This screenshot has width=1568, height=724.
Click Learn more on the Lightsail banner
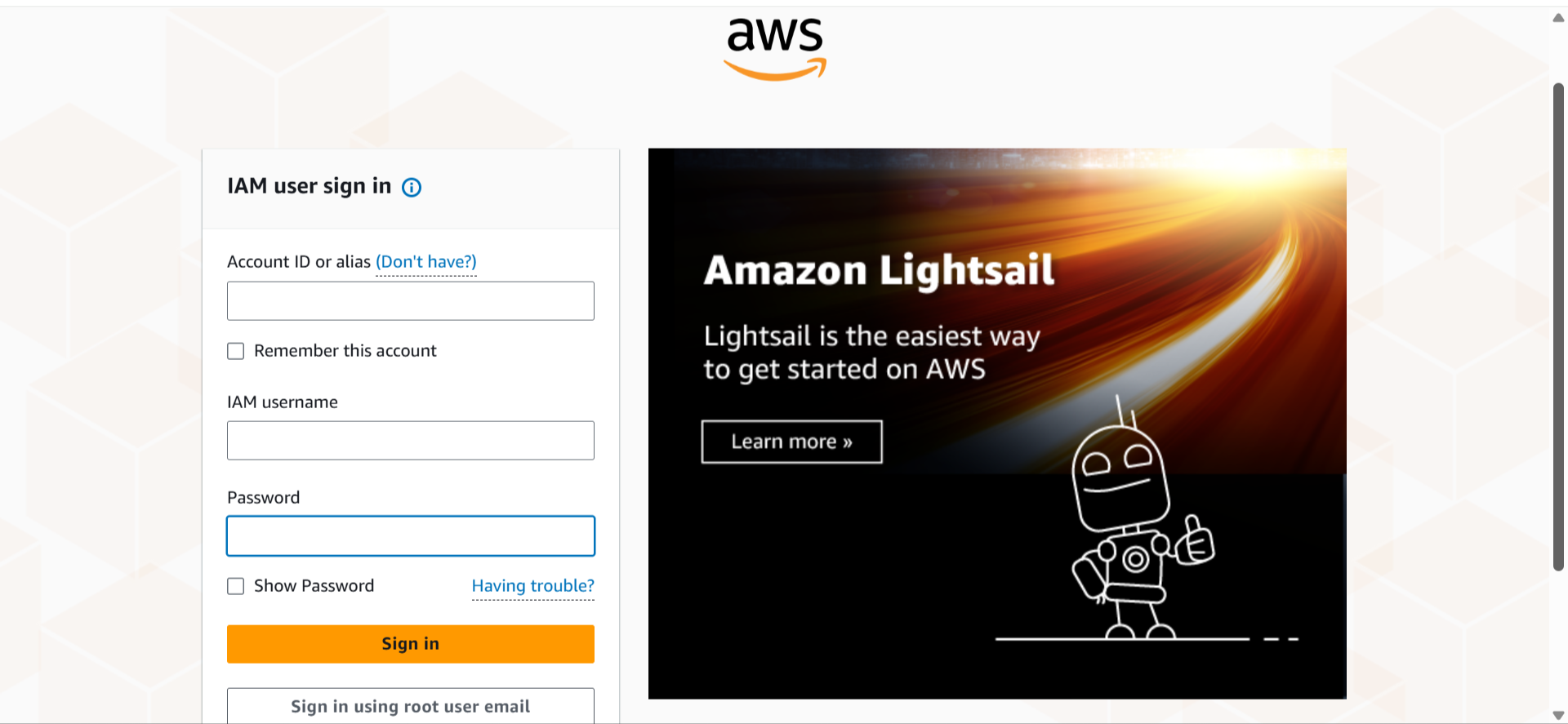coord(791,442)
